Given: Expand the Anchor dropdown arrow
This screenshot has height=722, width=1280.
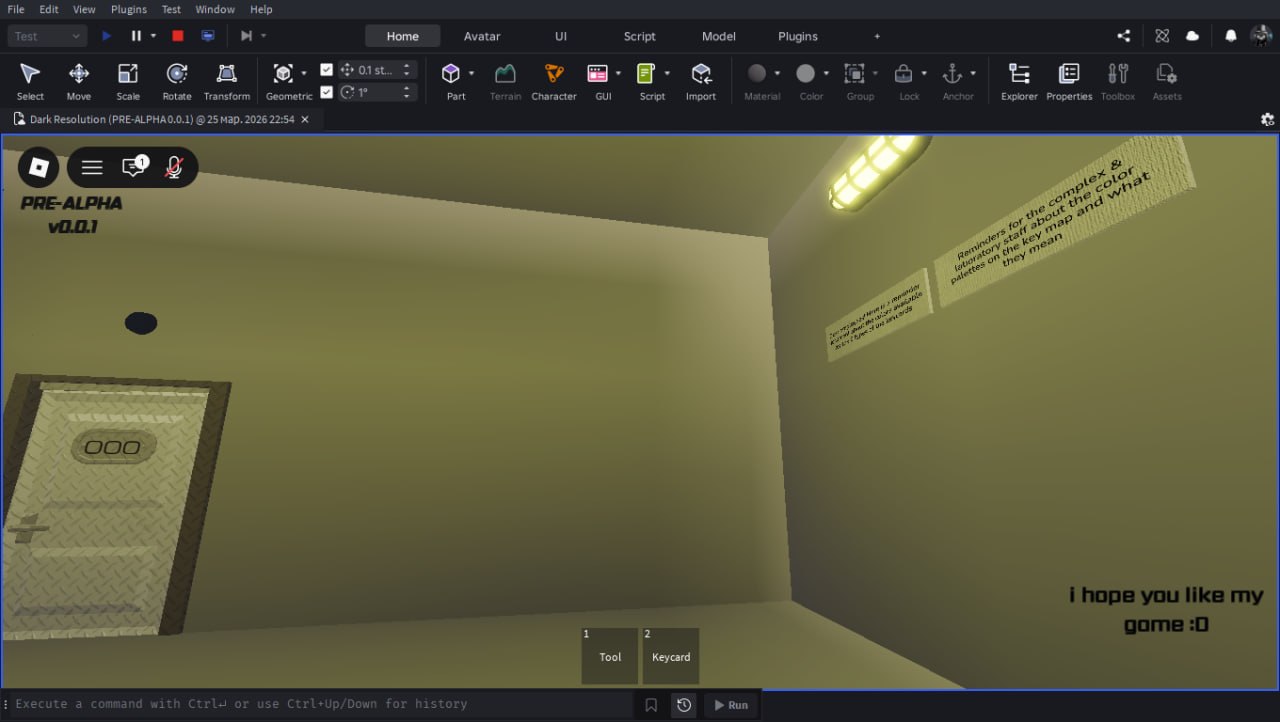Looking at the screenshot, I should click(973, 73).
